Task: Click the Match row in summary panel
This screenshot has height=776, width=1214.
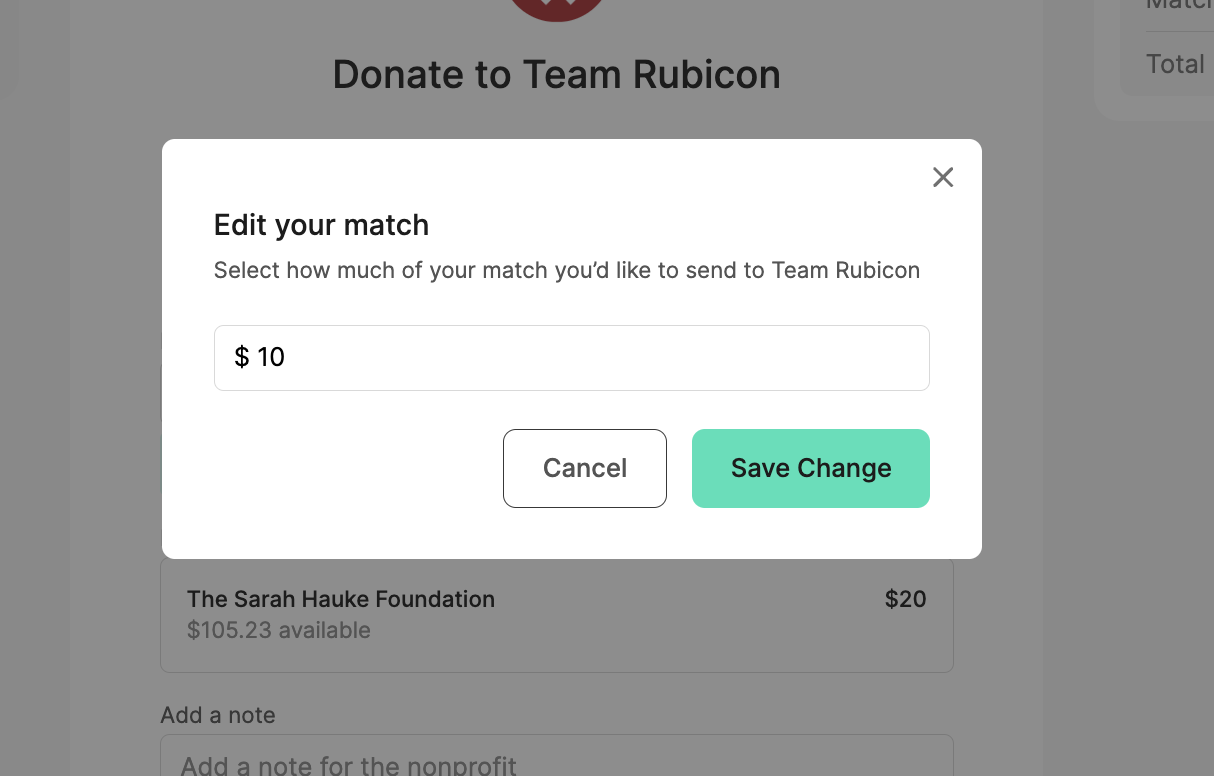Action: (1180, 5)
